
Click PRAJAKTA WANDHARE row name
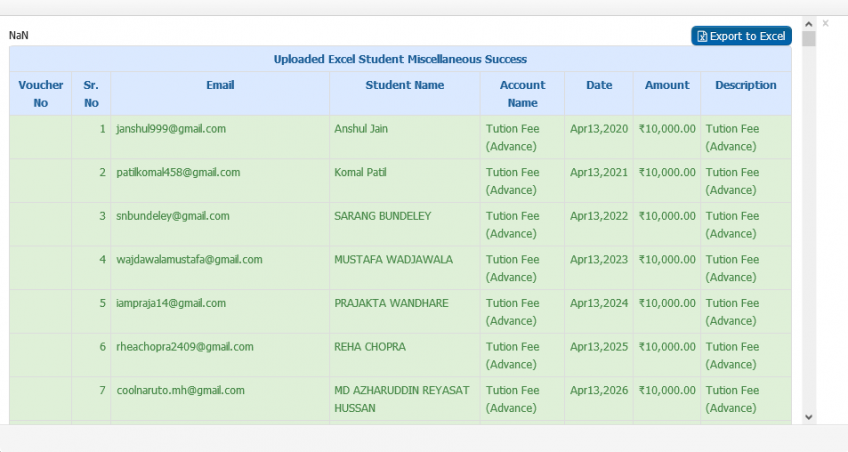[391, 303]
